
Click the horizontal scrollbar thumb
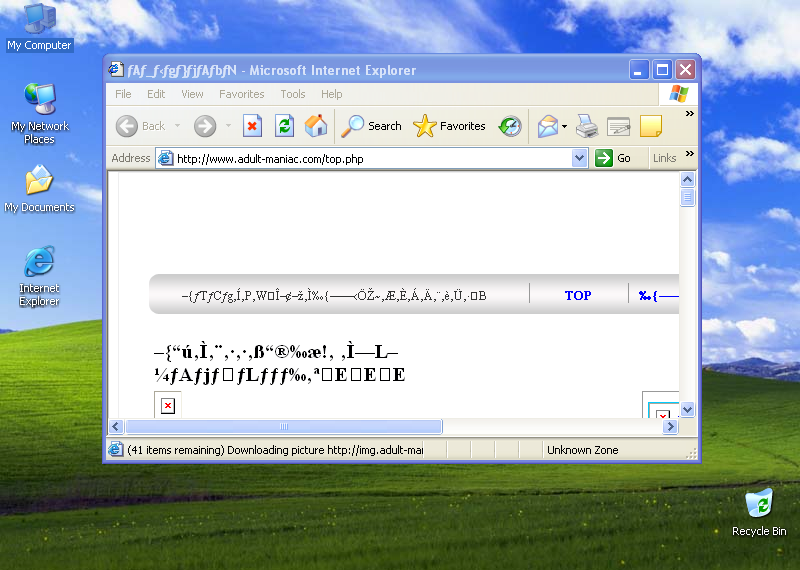tap(284, 427)
